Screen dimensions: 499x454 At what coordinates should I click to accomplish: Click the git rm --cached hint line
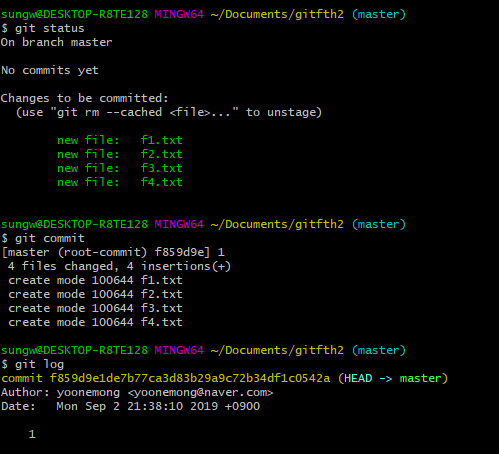pos(169,112)
